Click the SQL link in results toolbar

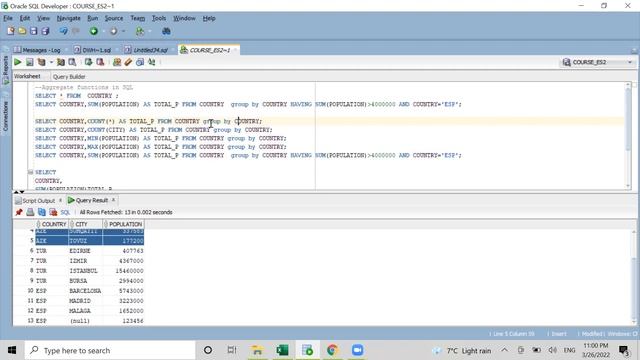65,212
